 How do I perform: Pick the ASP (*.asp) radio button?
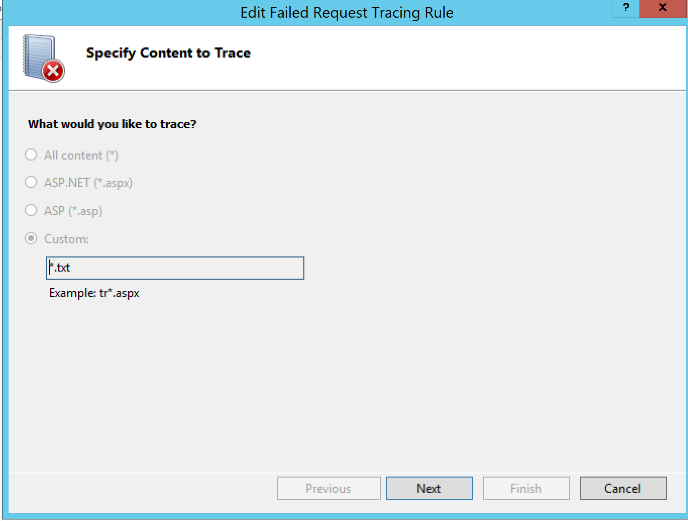tap(31, 211)
